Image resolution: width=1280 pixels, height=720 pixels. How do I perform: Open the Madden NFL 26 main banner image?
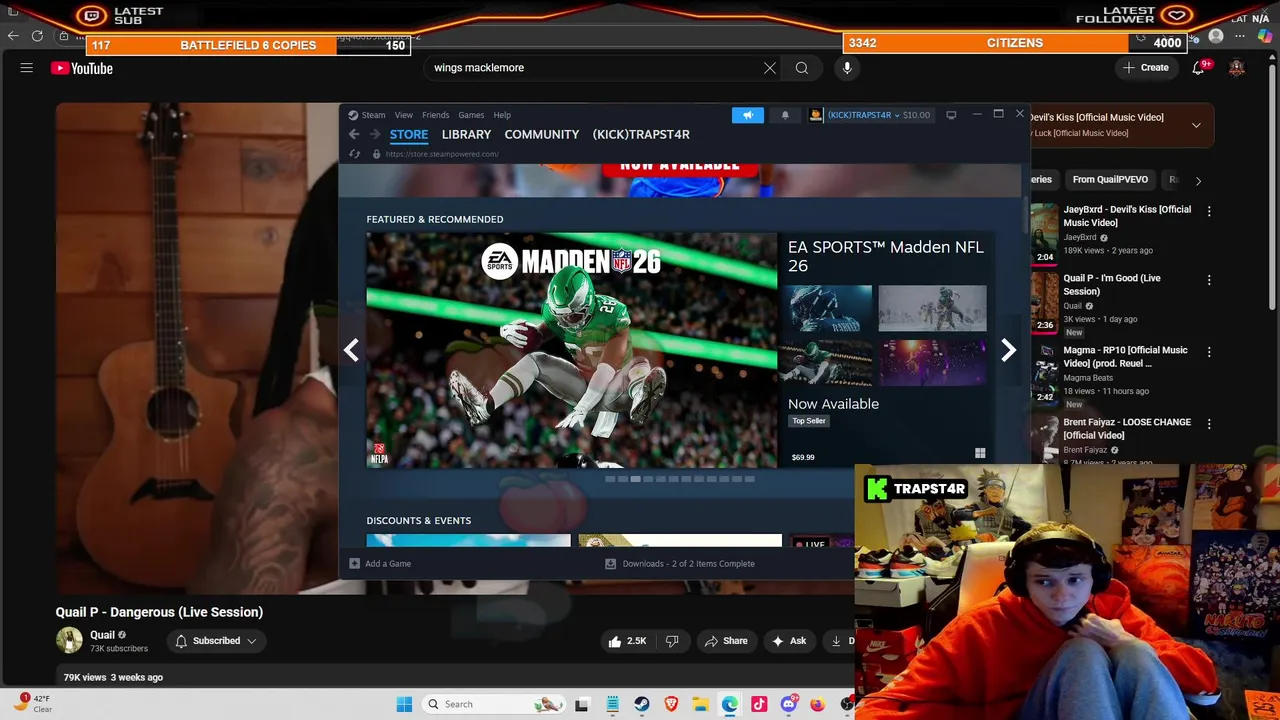point(571,350)
